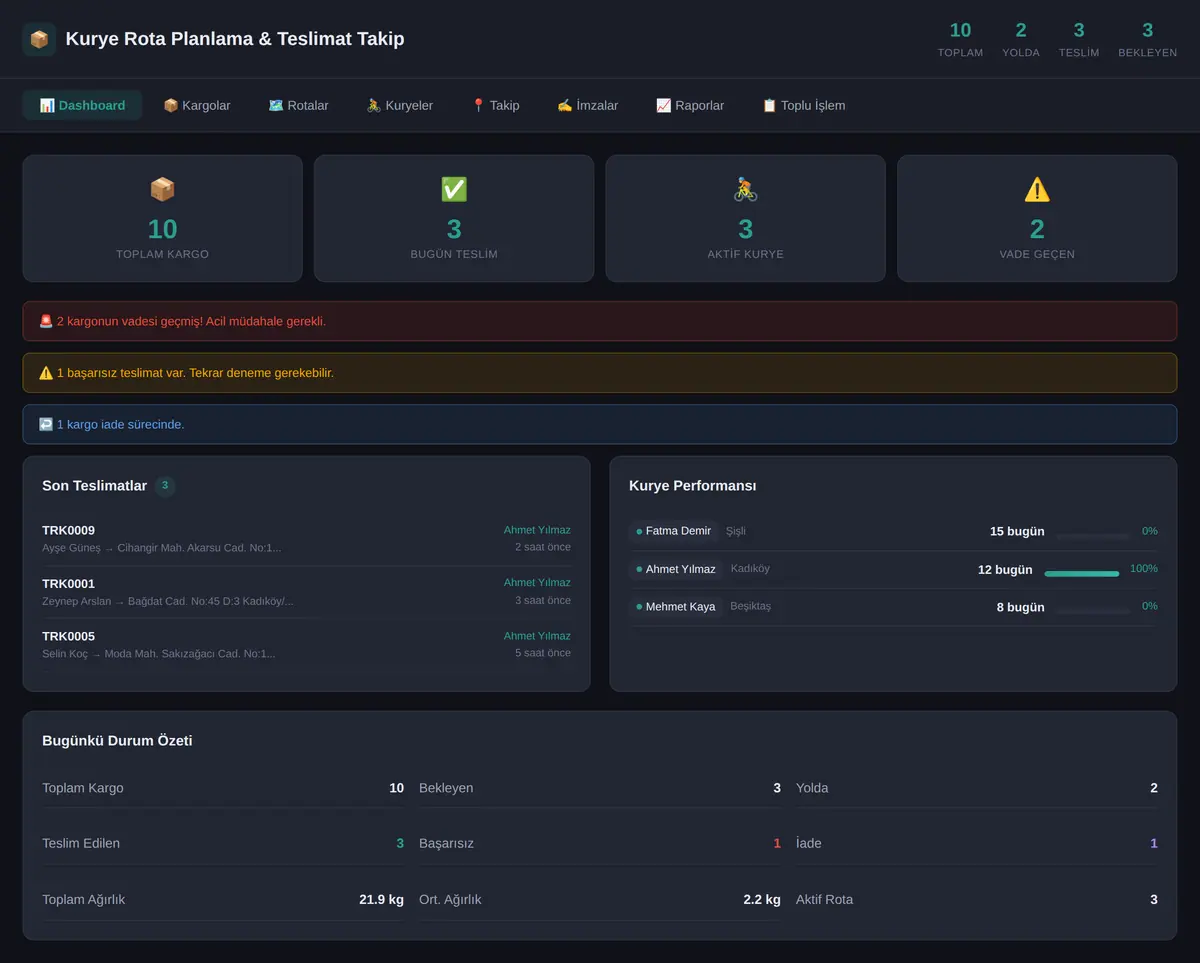
Task: Click the Aktif Rota value in summary
Action: coord(1154,899)
